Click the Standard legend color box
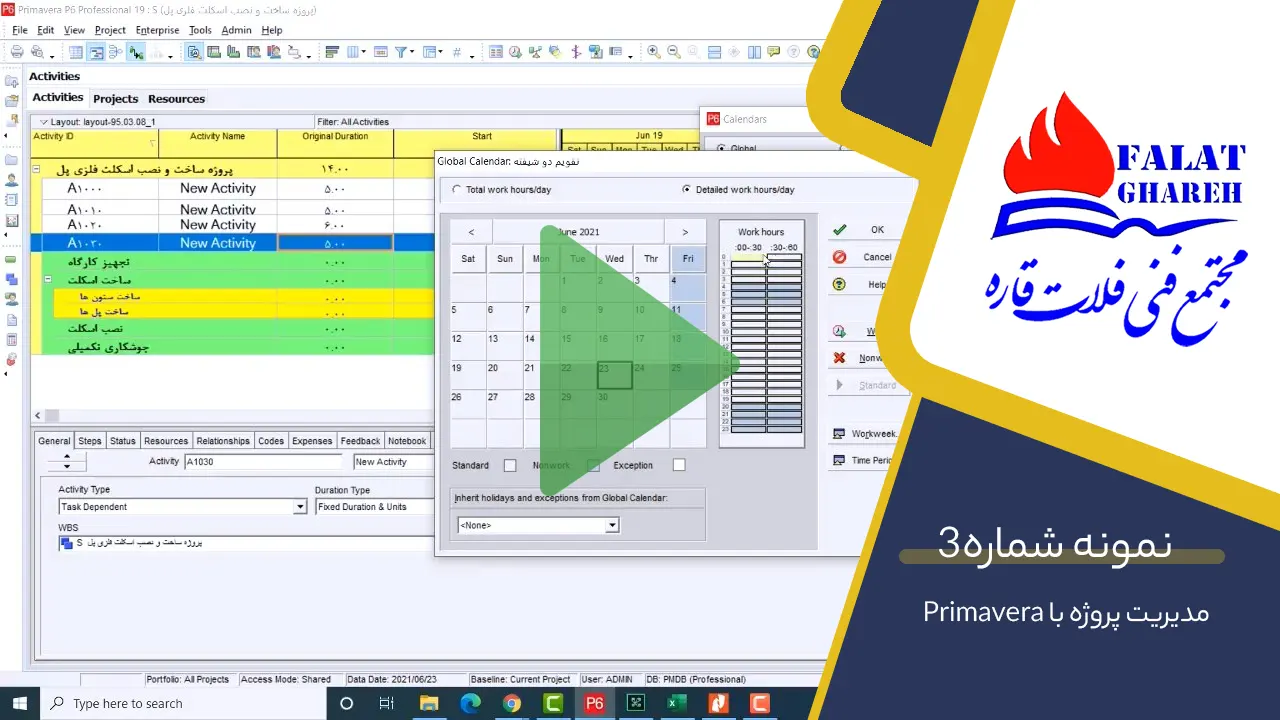Screen dimensions: 1280x720 (510, 466)
